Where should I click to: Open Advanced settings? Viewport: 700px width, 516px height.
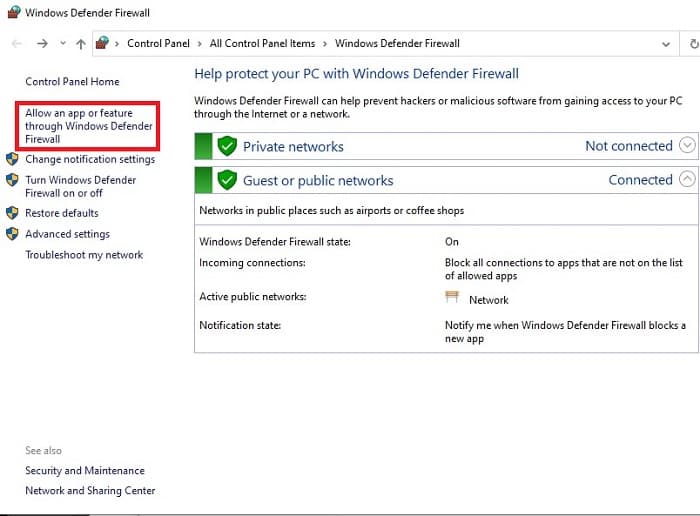pos(67,234)
